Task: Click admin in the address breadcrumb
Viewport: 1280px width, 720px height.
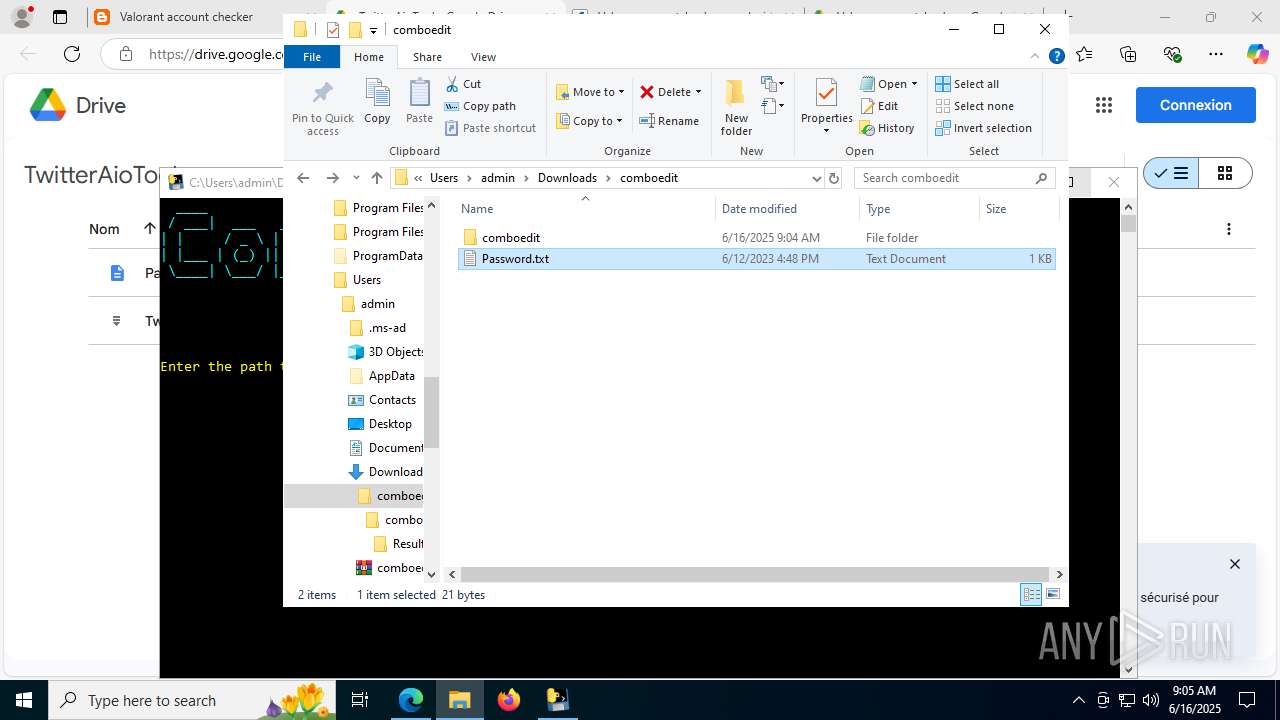Action: tap(498, 178)
